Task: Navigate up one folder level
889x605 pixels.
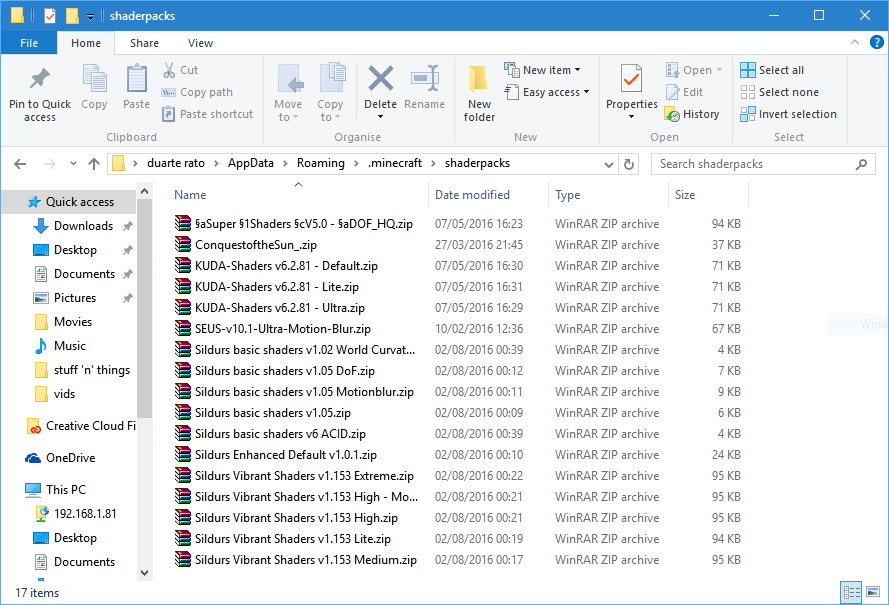Action: [x=94, y=164]
